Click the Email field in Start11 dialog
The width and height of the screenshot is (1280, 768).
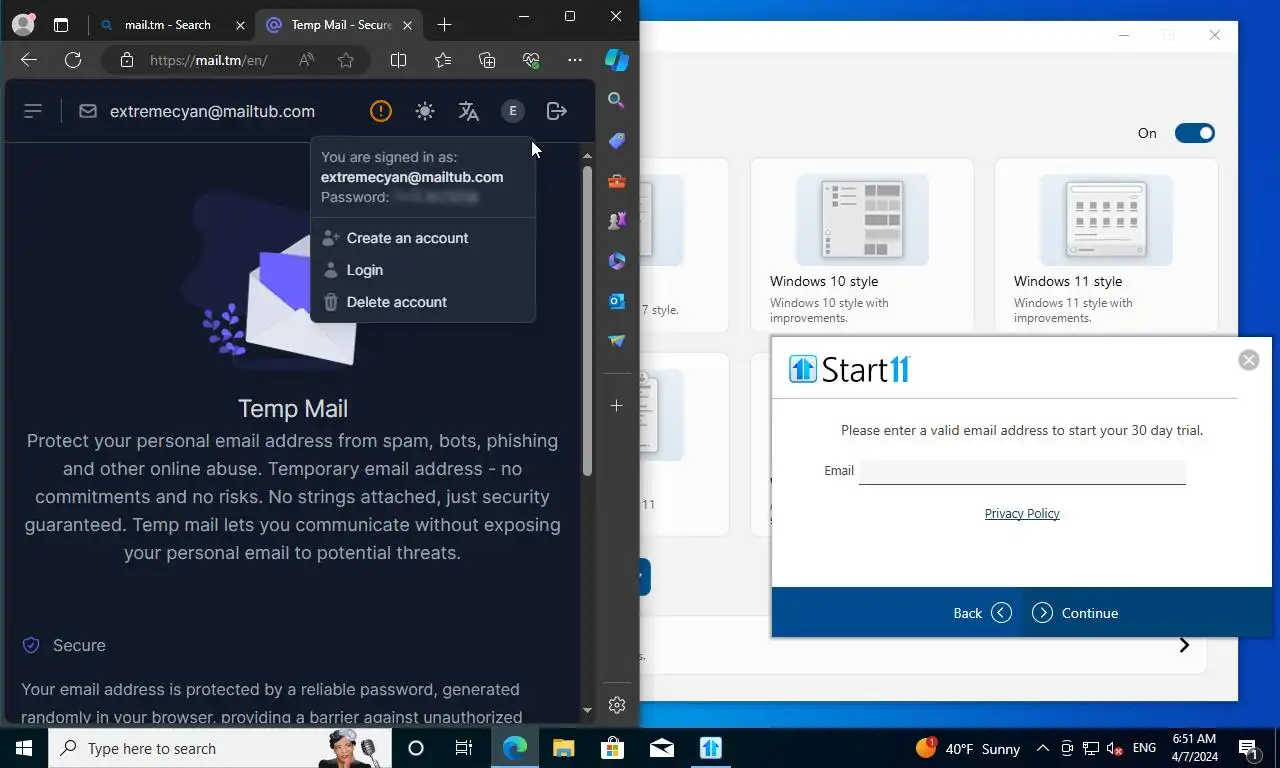click(x=1022, y=471)
